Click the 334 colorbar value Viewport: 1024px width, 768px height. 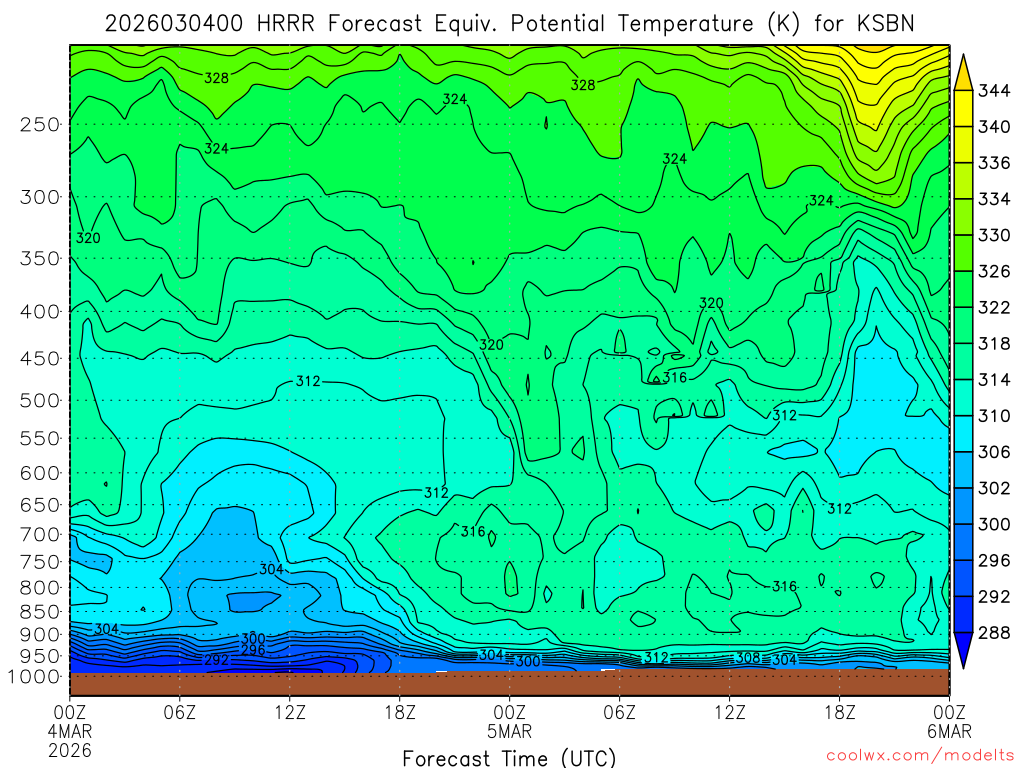click(x=994, y=199)
